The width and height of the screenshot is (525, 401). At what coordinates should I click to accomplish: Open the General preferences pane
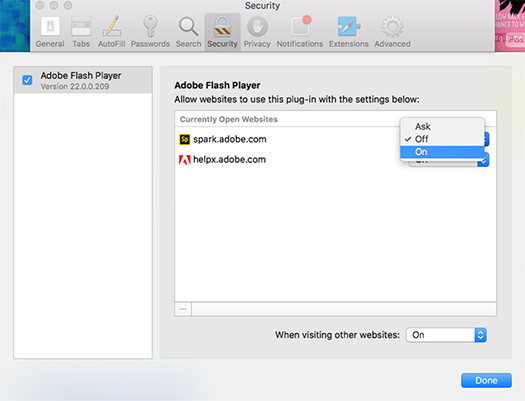[50, 32]
